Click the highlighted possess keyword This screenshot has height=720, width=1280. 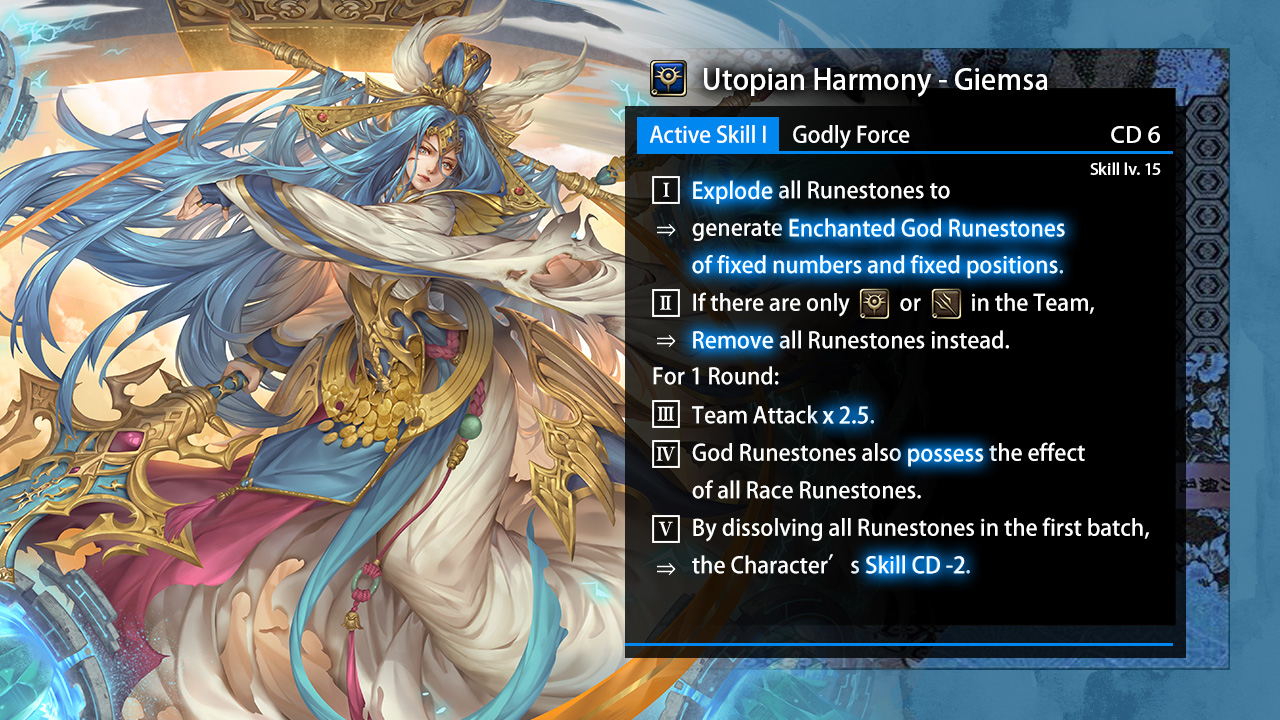(x=945, y=453)
